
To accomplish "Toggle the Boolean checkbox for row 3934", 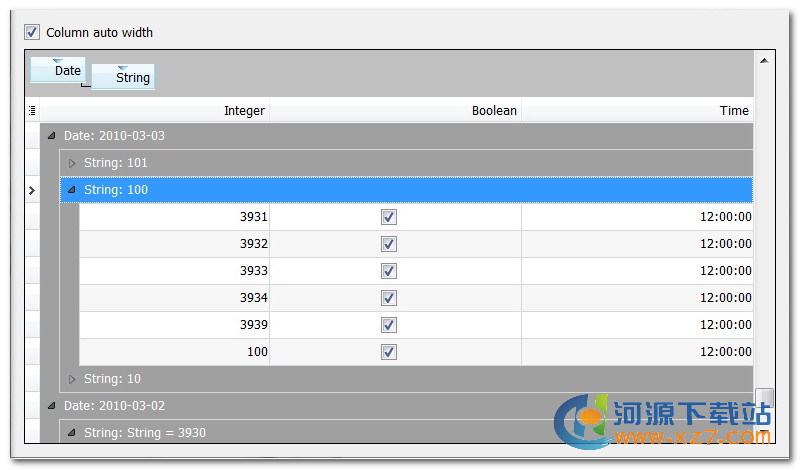I will tap(389, 298).
